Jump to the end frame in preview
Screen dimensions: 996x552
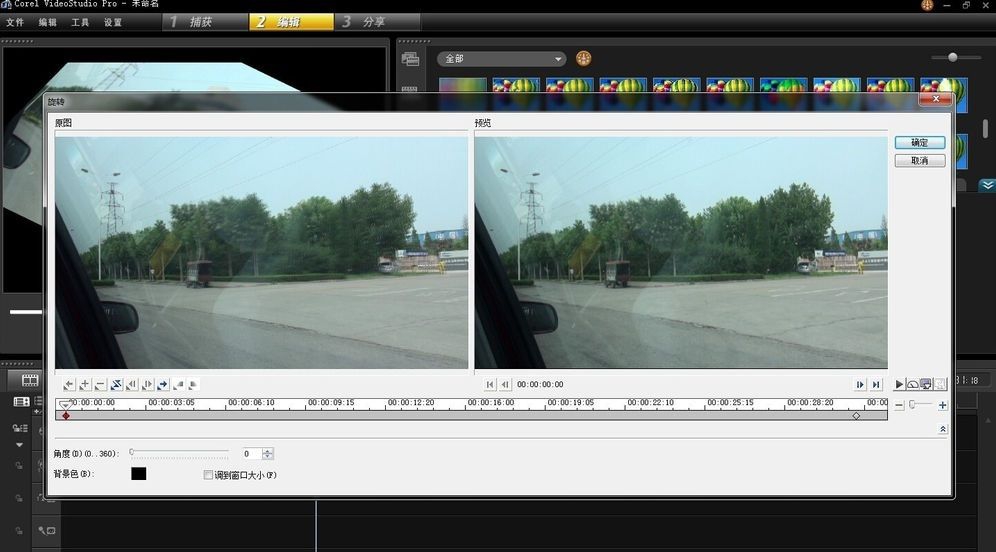click(876, 384)
